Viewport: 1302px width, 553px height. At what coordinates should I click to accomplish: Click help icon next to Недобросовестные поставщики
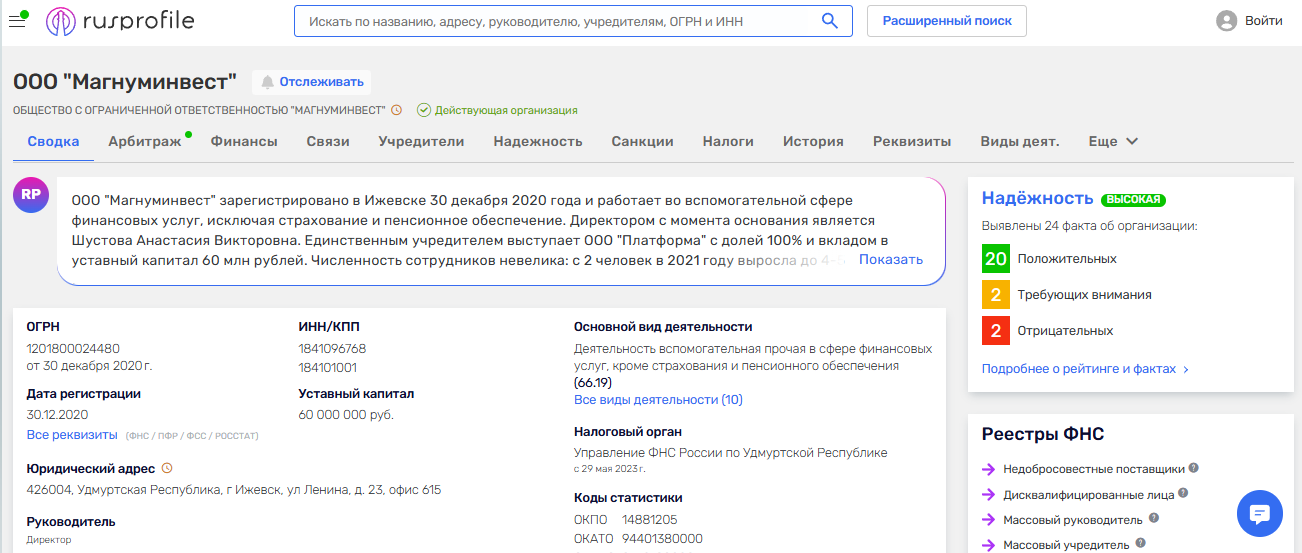1194,468
